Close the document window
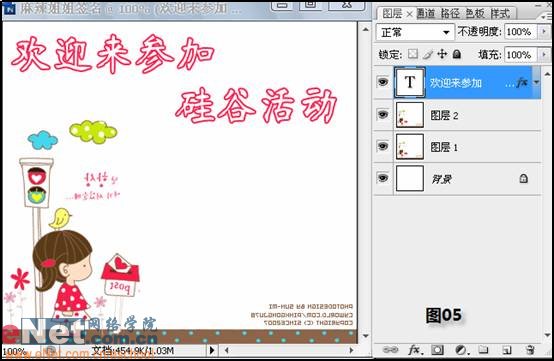554x361 pixels. [x=347, y=4]
